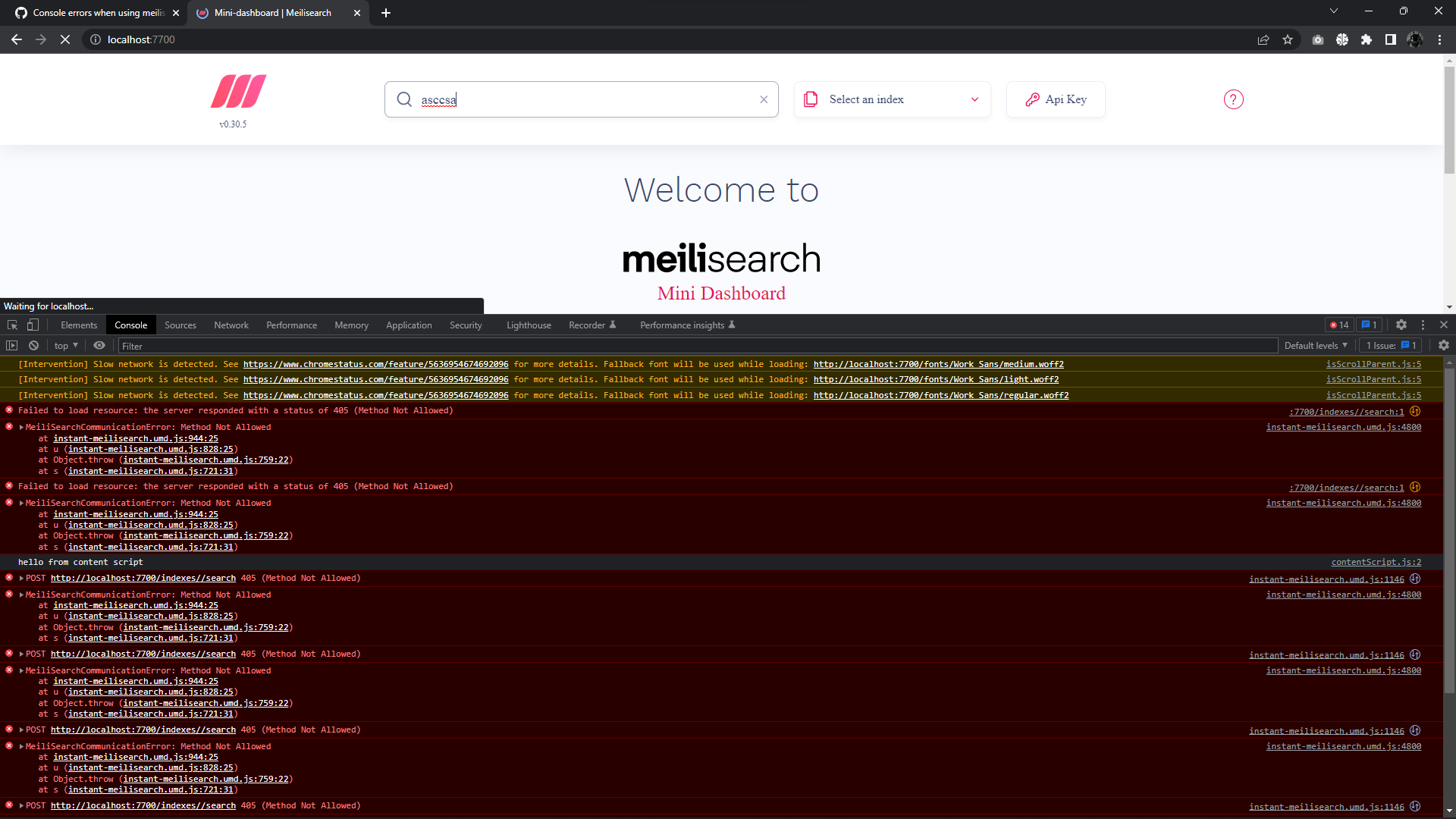1456x819 pixels.
Task: Open the browser profile avatar
Action: tap(1415, 39)
